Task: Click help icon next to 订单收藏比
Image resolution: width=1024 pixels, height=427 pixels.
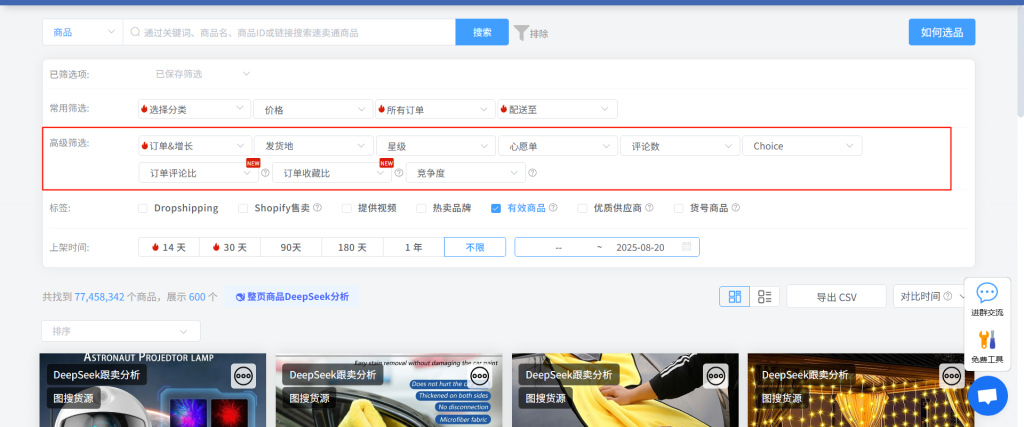Action: click(398, 173)
